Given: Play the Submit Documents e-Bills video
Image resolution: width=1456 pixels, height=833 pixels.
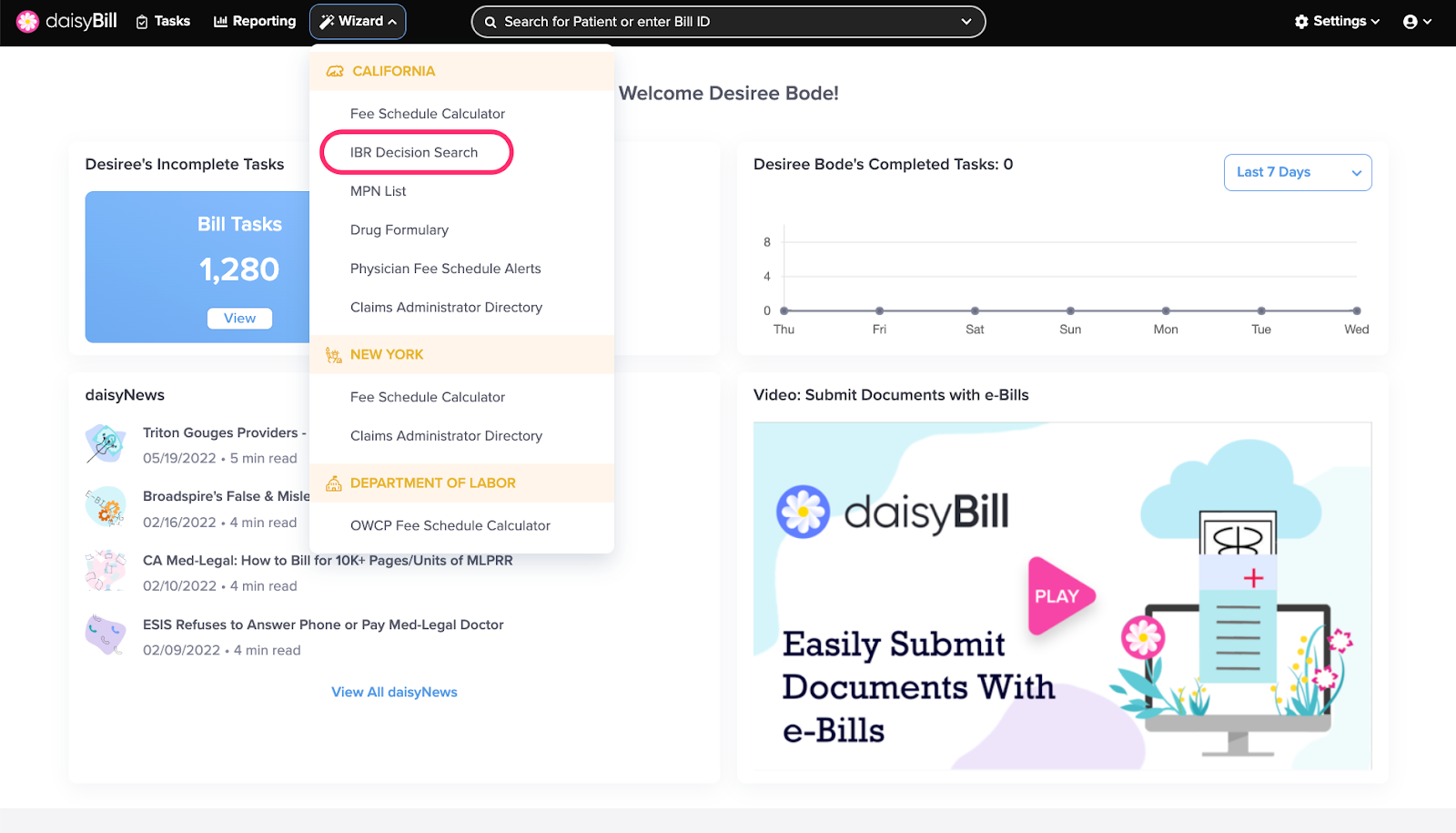Looking at the screenshot, I should click(1061, 596).
